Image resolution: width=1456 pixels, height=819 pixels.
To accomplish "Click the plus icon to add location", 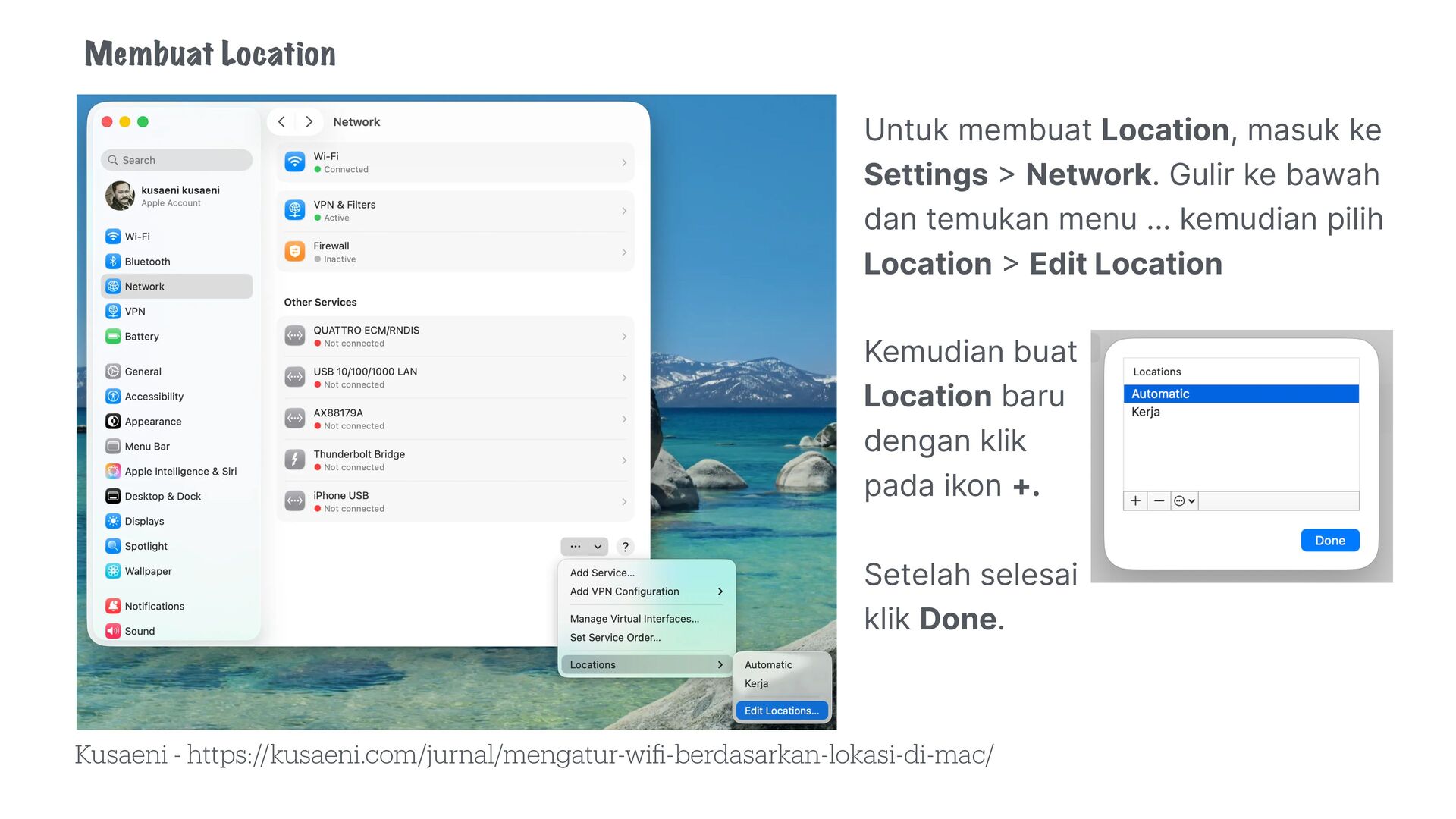I will click(1135, 501).
